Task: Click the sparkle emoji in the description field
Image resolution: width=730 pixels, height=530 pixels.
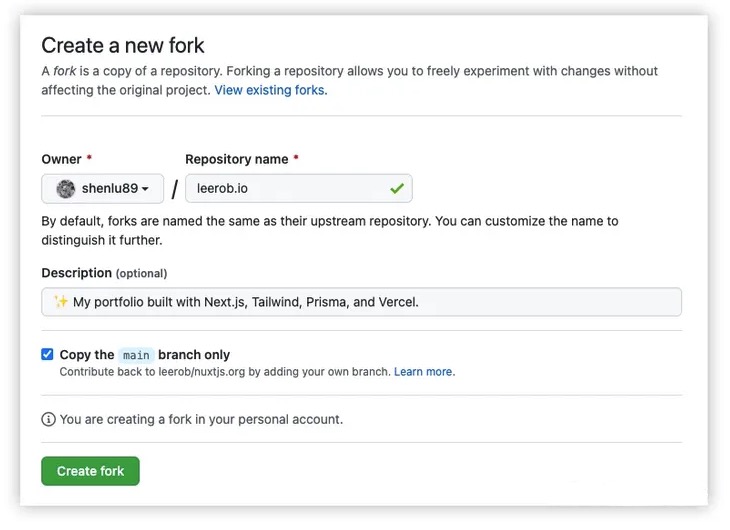Action: pos(60,302)
